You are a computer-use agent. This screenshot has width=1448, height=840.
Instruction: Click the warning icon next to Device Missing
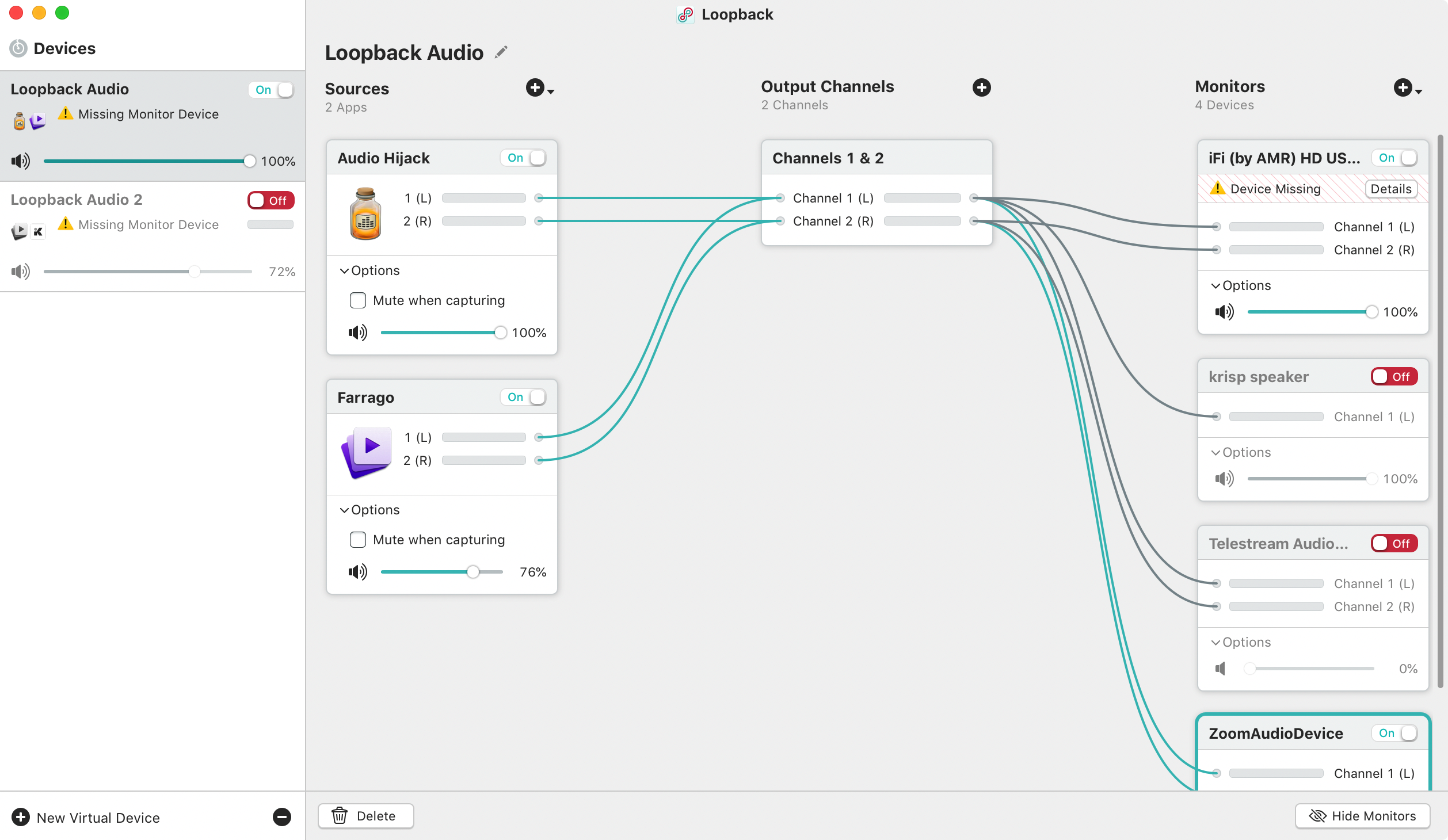(x=1217, y=188)
